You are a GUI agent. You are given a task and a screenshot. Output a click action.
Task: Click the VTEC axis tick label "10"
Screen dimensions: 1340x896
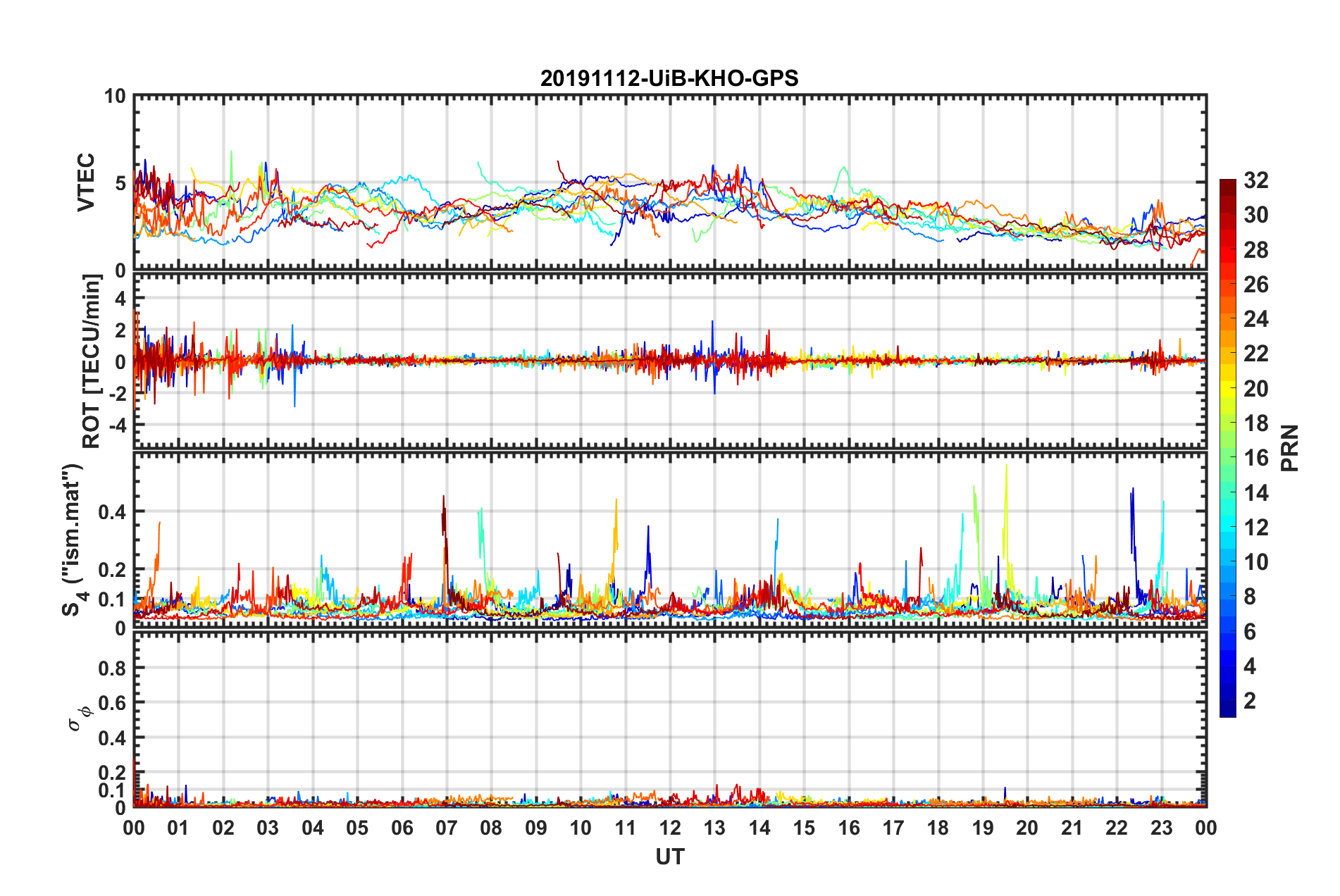click(115, 96)
